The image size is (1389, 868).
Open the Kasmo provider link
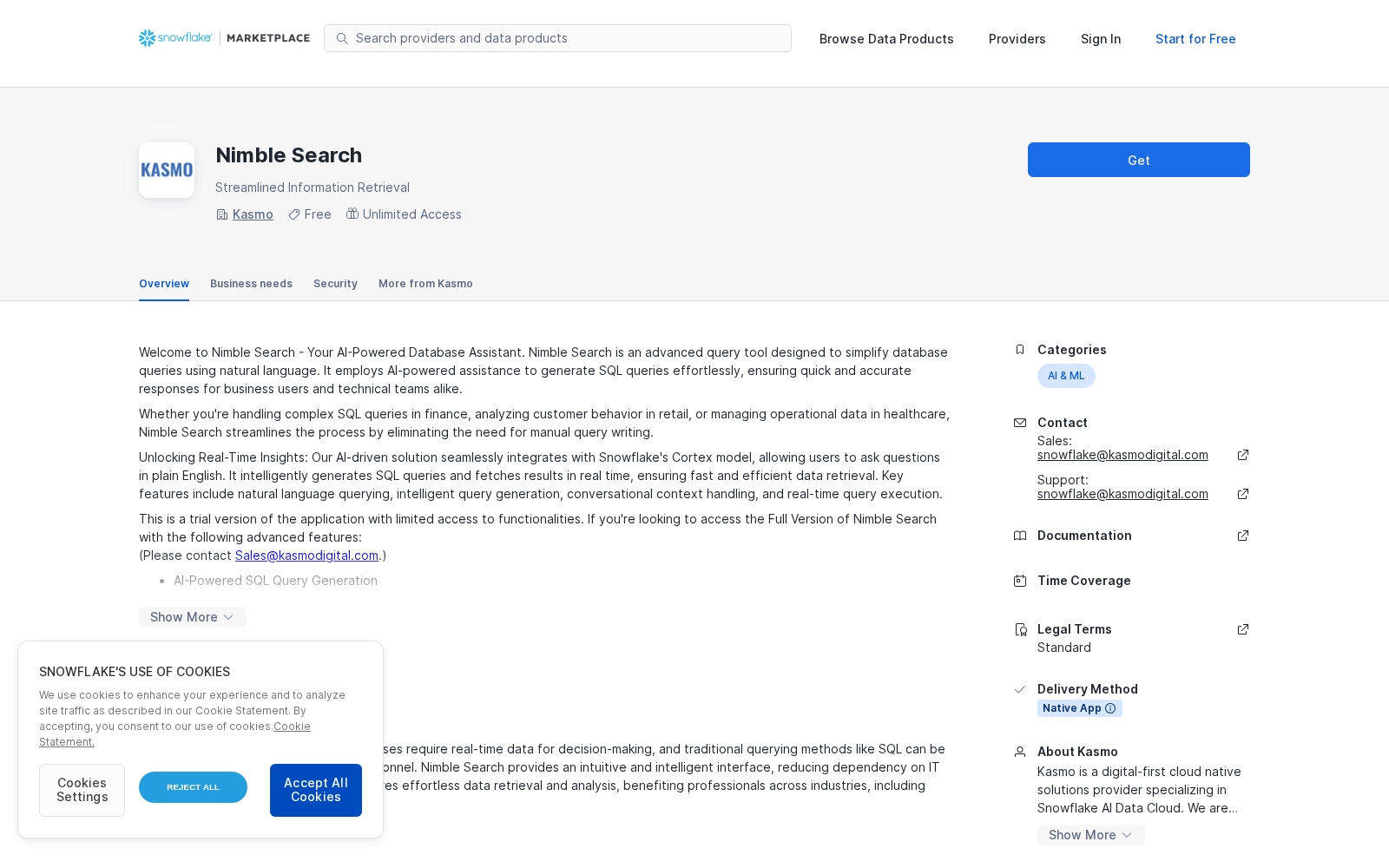point(253,214)
